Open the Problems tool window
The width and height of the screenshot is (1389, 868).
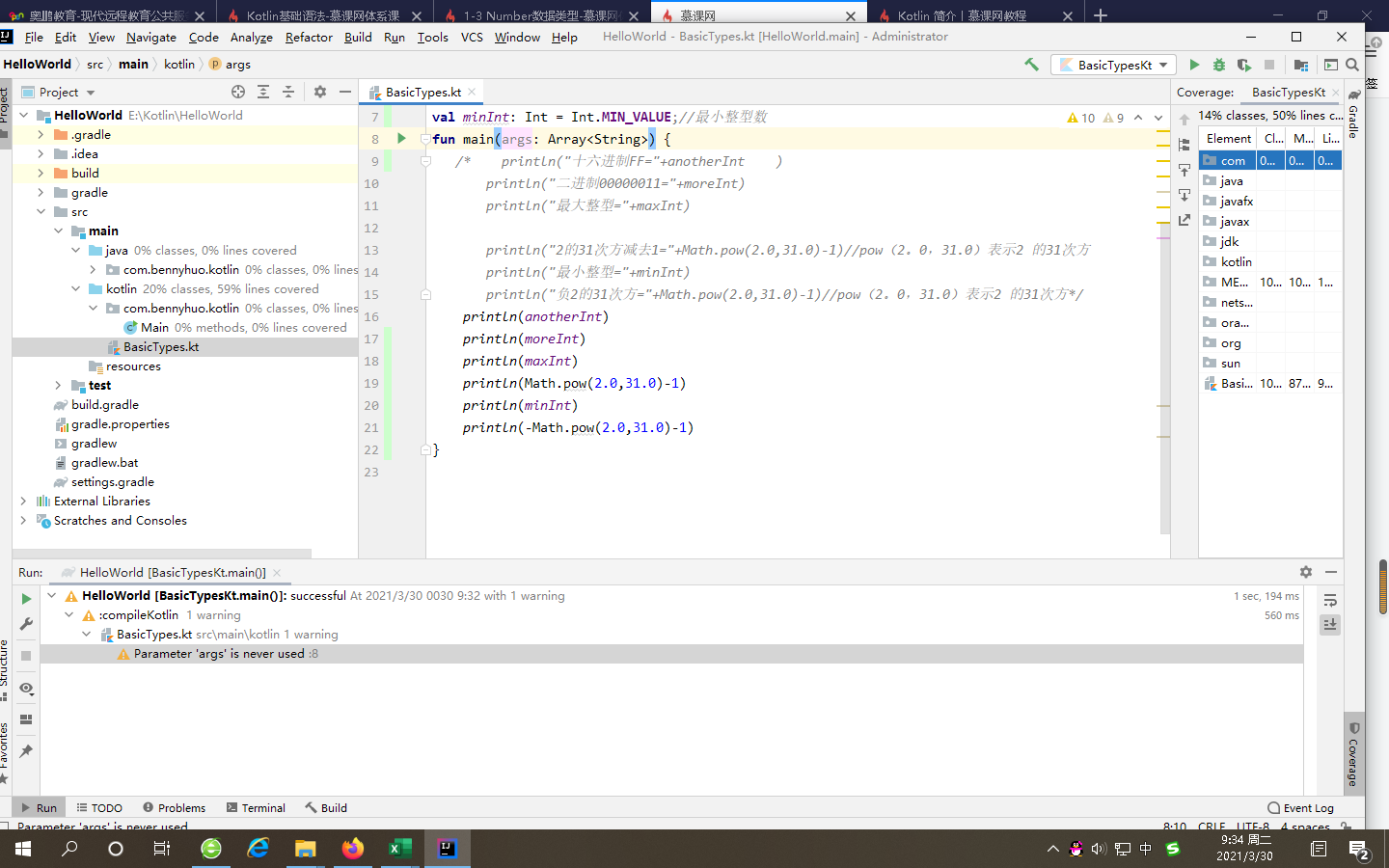point(174,808)
